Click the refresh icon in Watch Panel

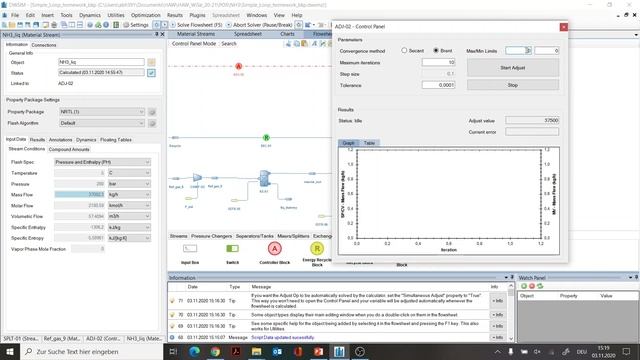[x=540, y=286]
